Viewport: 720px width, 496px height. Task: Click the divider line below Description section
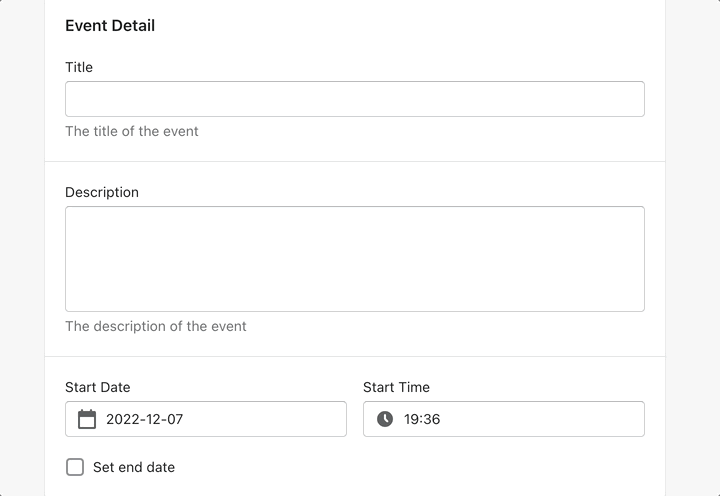[x=354, y=356]
